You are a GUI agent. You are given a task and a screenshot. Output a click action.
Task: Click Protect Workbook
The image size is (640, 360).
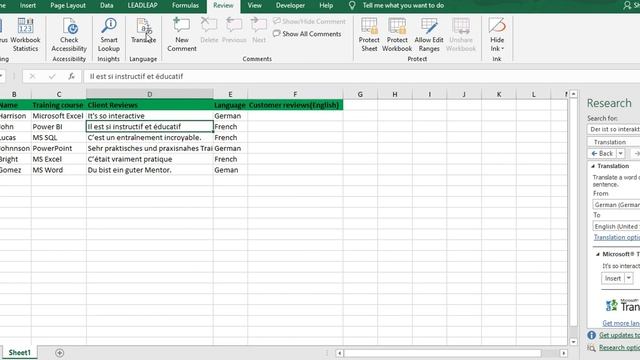[397, 35]
